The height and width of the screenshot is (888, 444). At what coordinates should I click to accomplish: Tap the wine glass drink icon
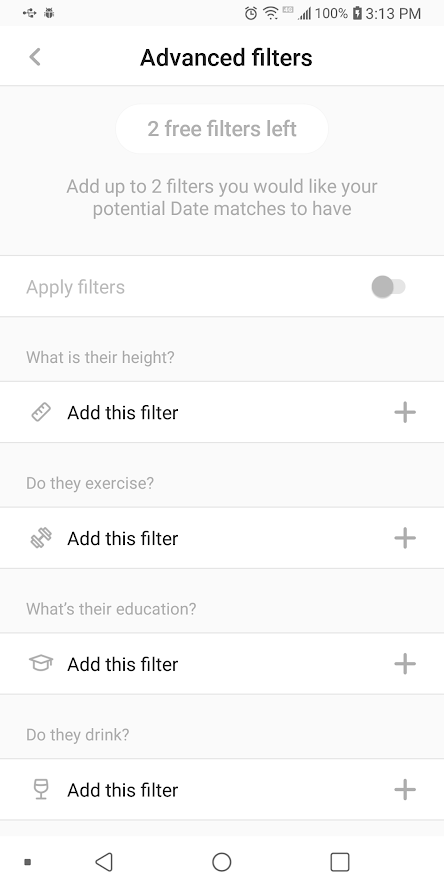tap(41, 789)
